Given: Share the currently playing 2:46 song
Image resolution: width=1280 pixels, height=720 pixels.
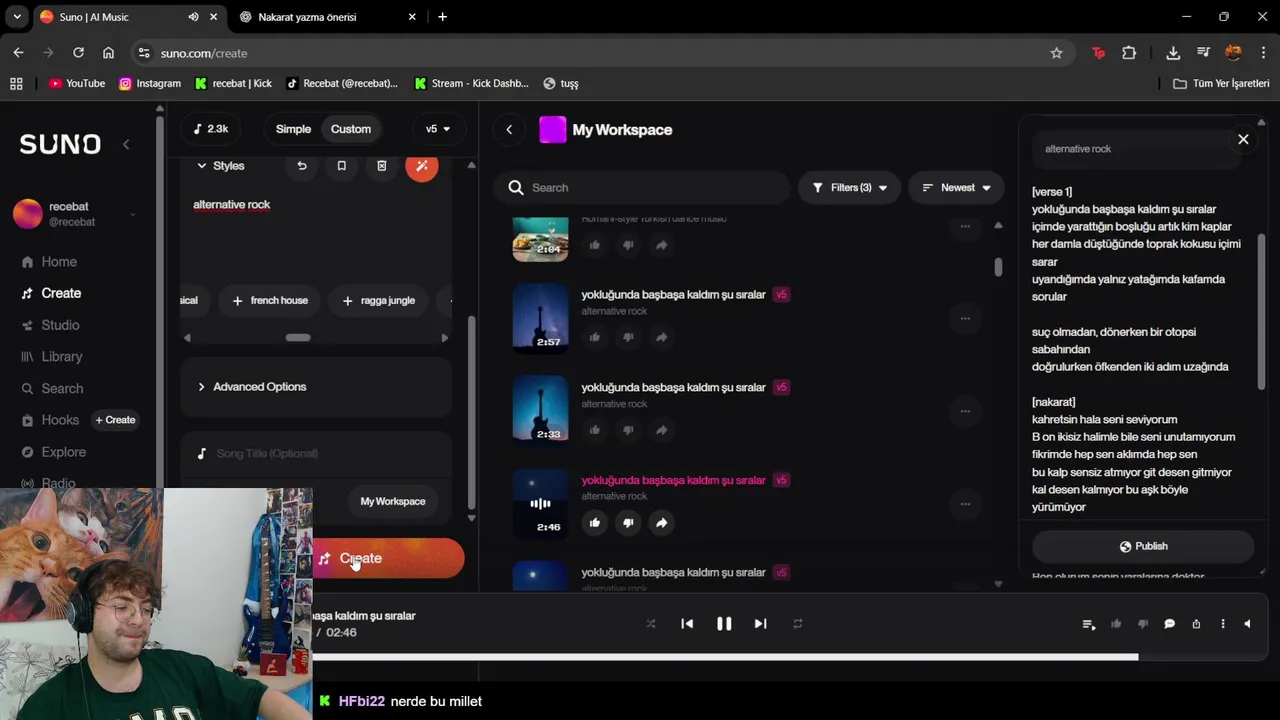Looking at the screenshot, I should pos(661,522).
